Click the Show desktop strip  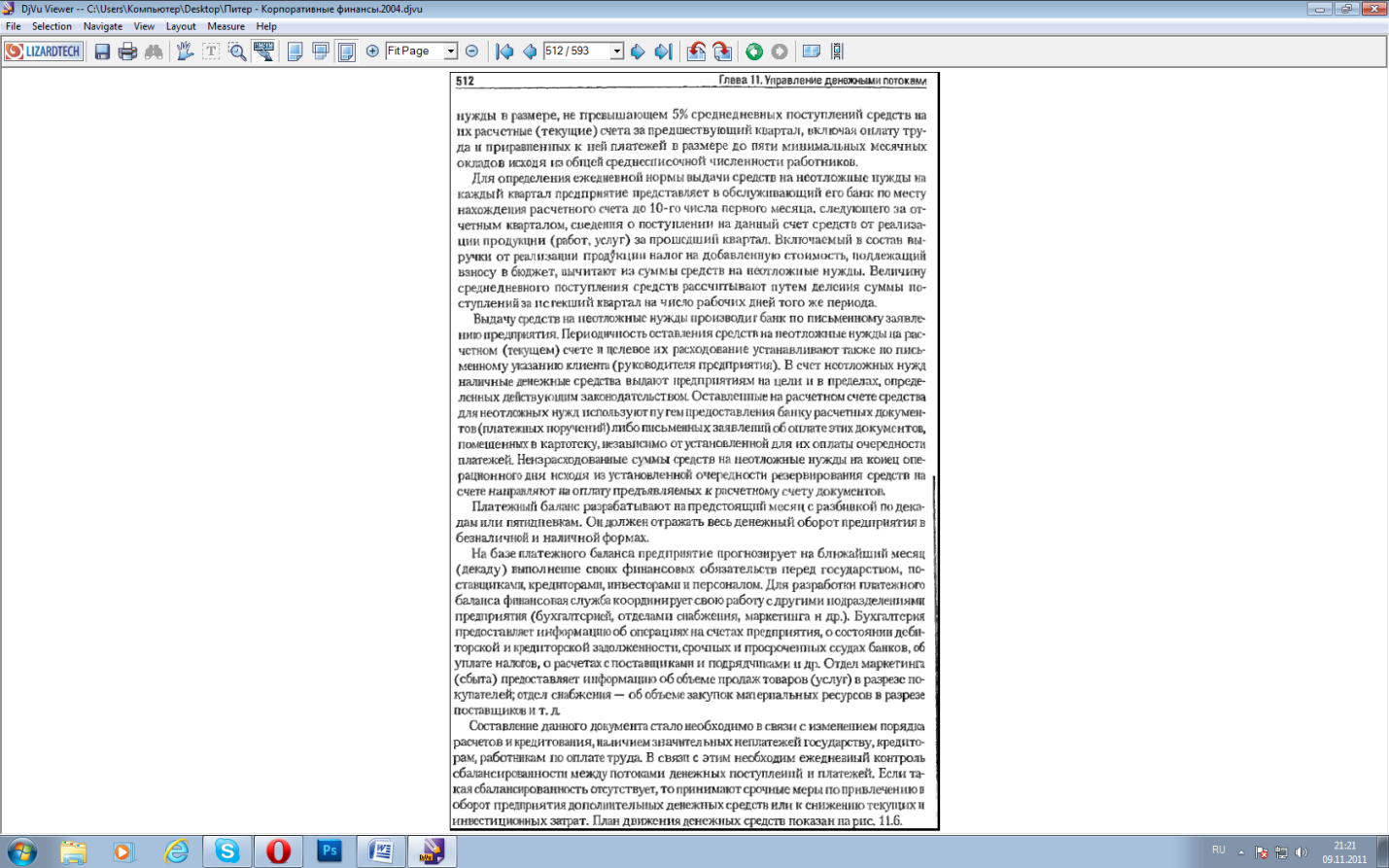pyautogui.click(x=1382, y=852)
